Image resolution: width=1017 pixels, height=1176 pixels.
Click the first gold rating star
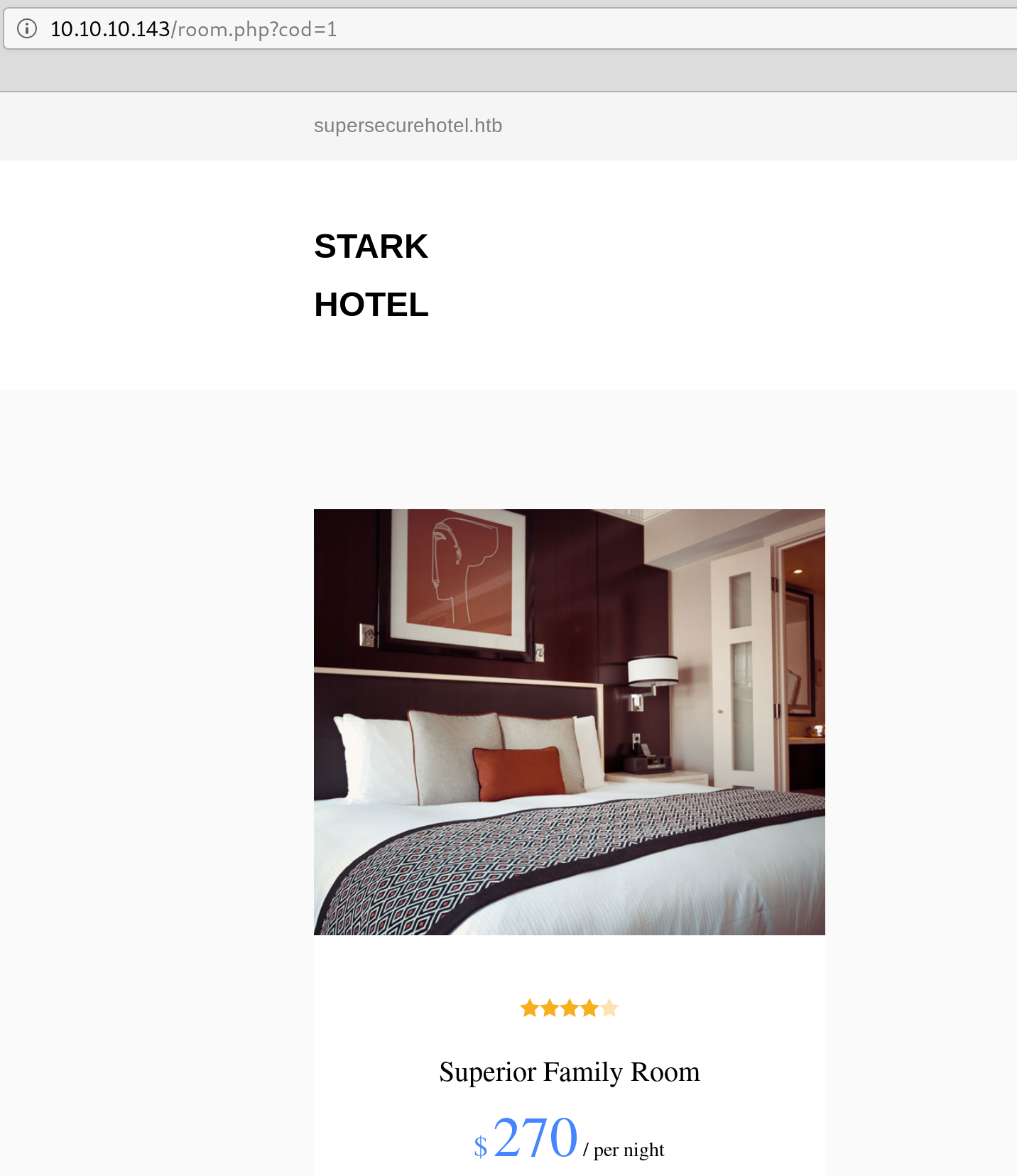click(x=530, y=1008)
